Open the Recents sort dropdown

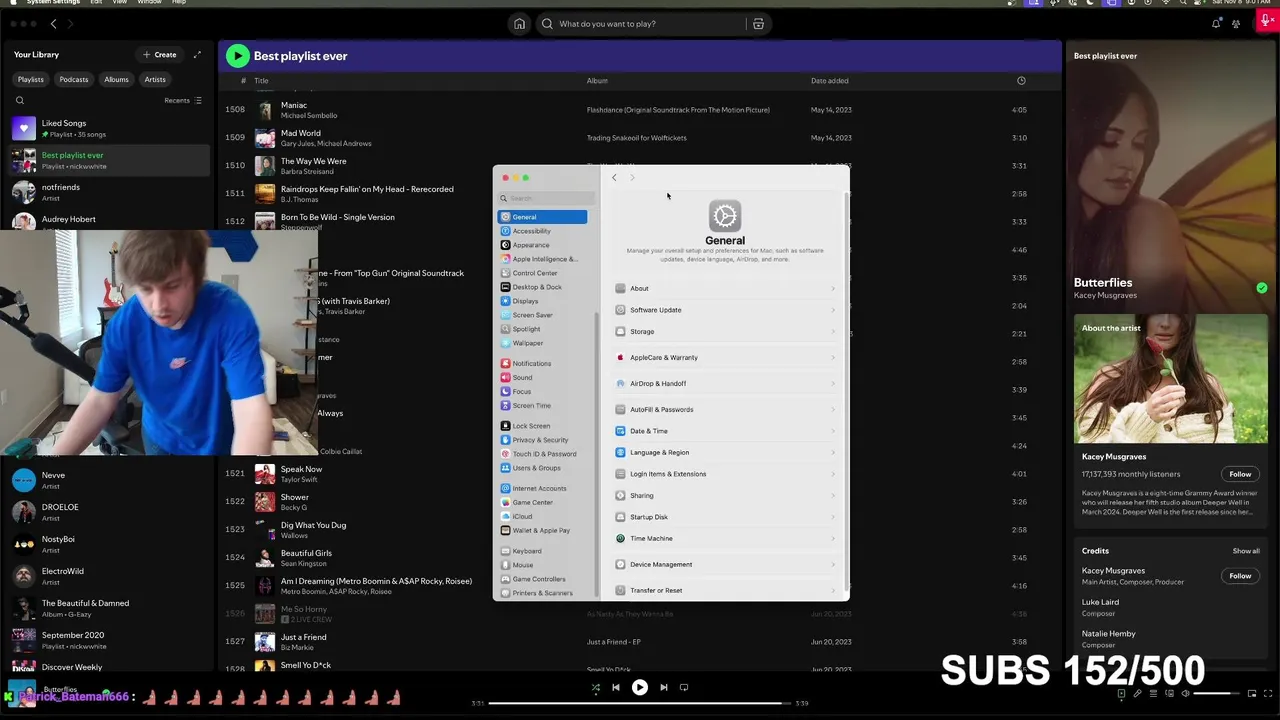click(x=183, y=100)
